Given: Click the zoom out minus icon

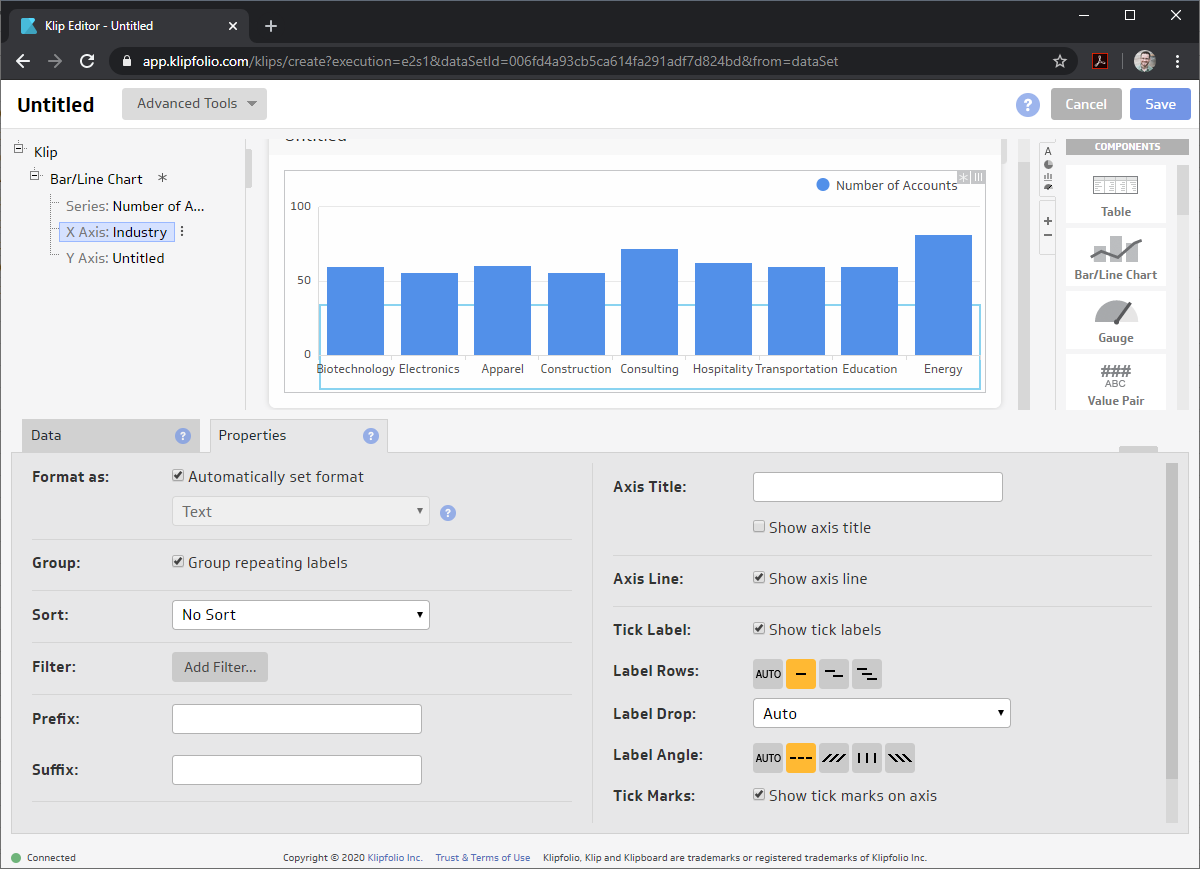Looking at the screenshot, I should 1048,235.
